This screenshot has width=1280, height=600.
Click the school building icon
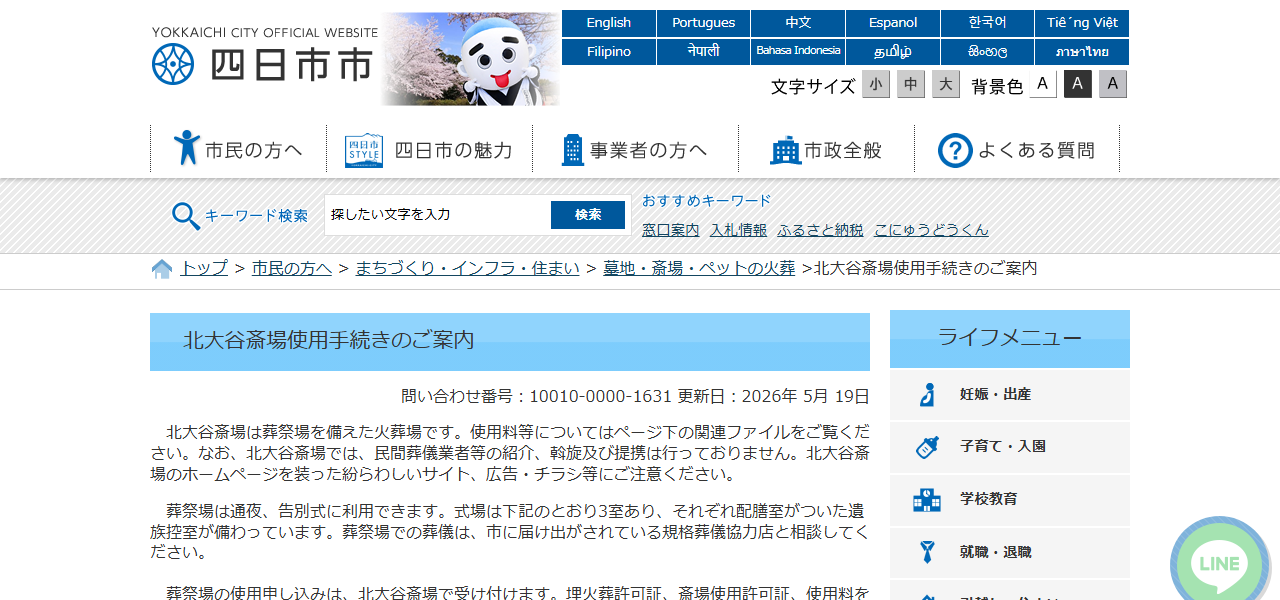pyautogui.click(x=927, y=500)
